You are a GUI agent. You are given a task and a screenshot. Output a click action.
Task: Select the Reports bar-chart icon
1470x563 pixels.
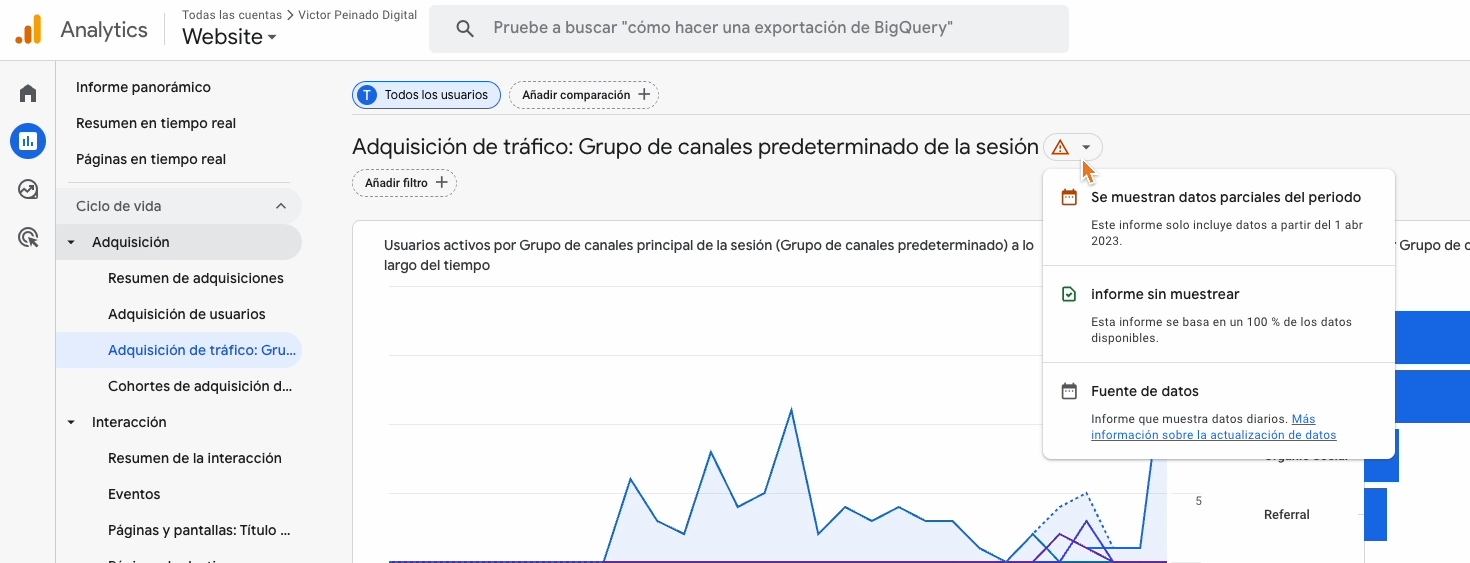coord(28,141)
